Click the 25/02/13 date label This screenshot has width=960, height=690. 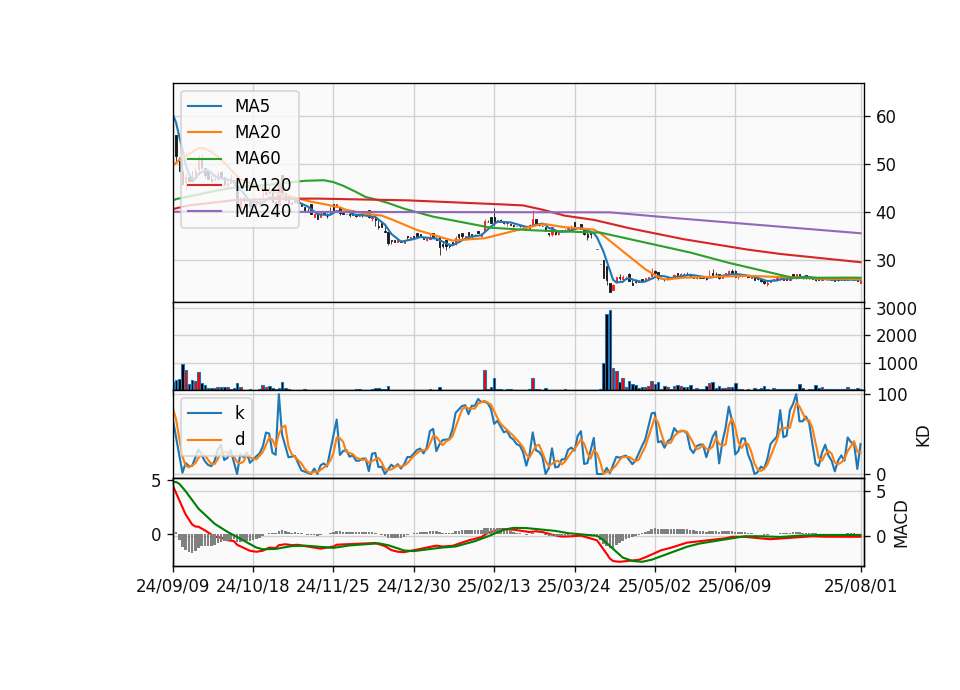[493, 586]
